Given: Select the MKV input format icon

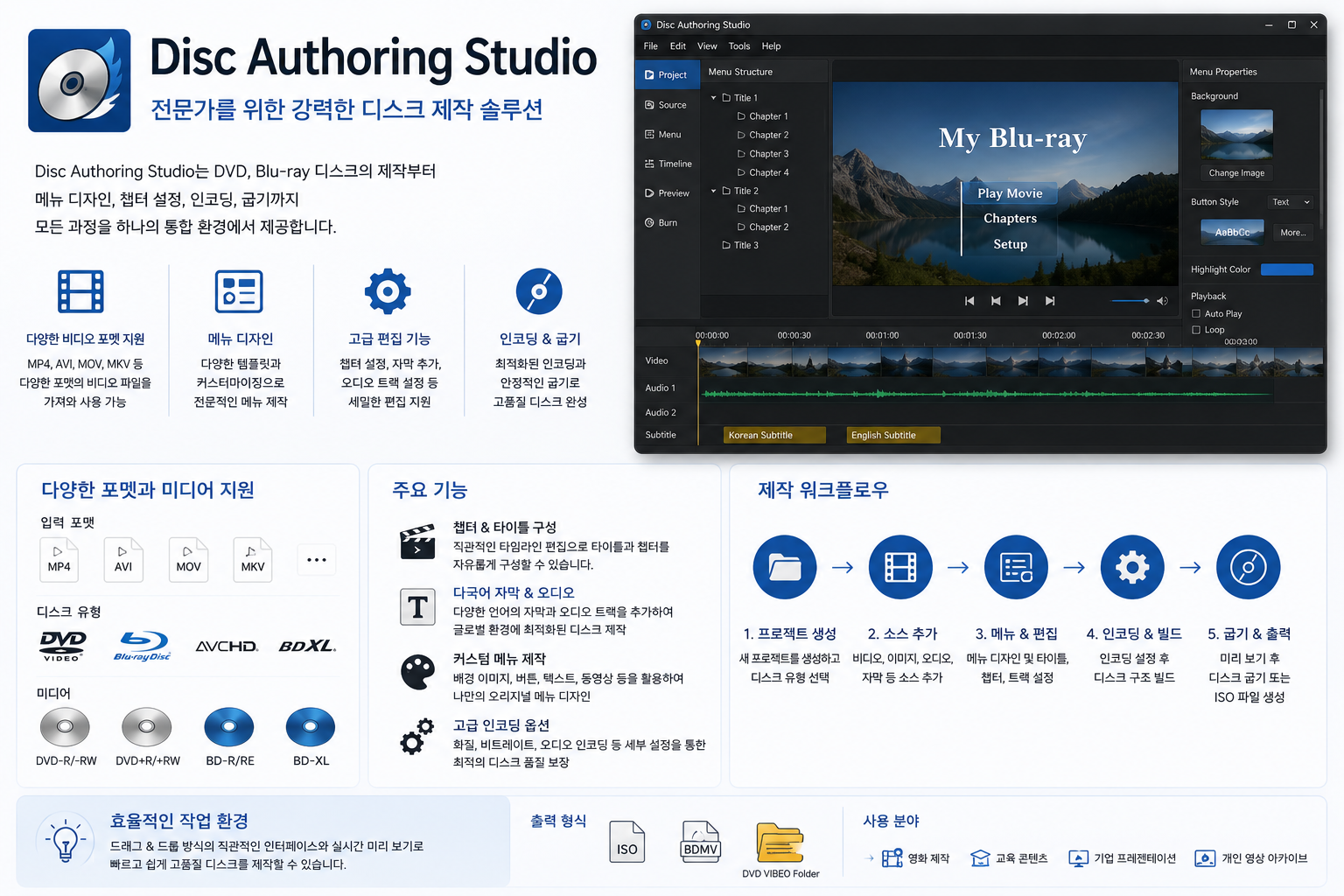Looking at the screenshot, I should [253, 559].
